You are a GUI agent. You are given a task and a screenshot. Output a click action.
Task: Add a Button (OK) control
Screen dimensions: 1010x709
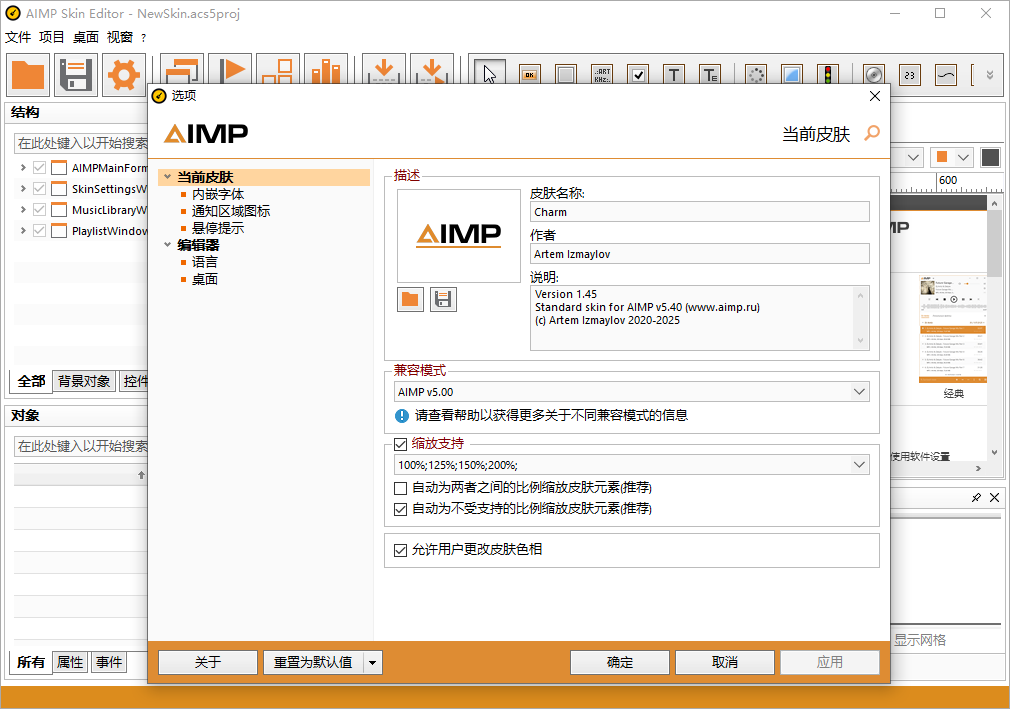point(530,73)
